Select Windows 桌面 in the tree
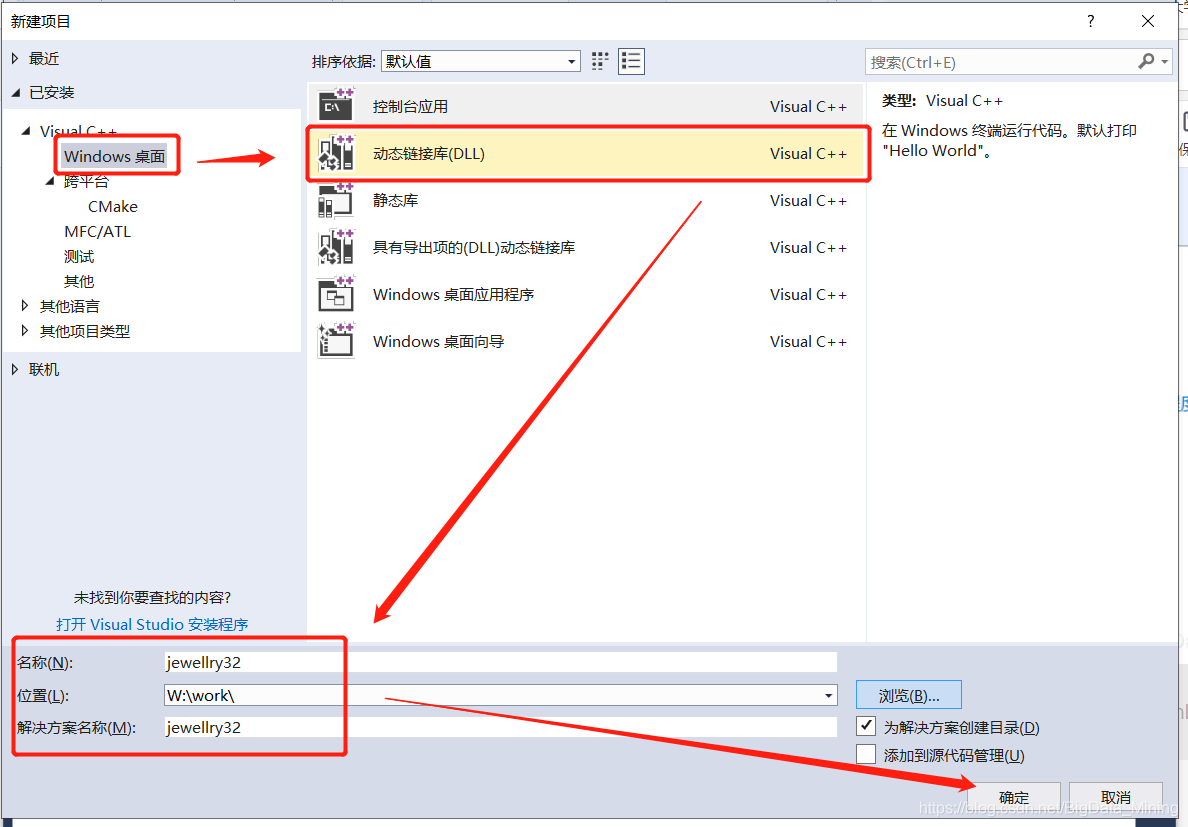 click(114, 157)
